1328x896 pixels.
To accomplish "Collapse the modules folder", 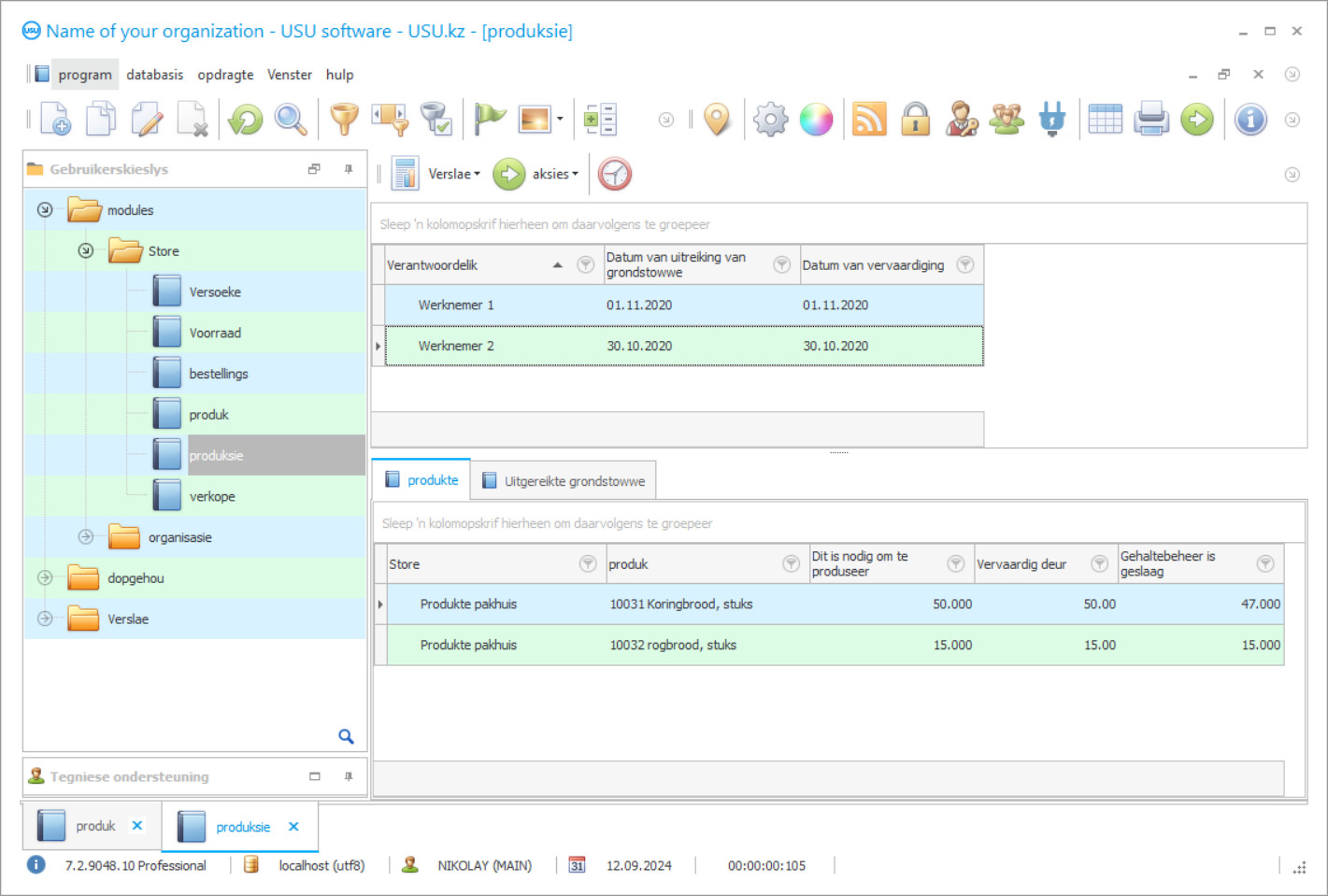I will [45, 210].
